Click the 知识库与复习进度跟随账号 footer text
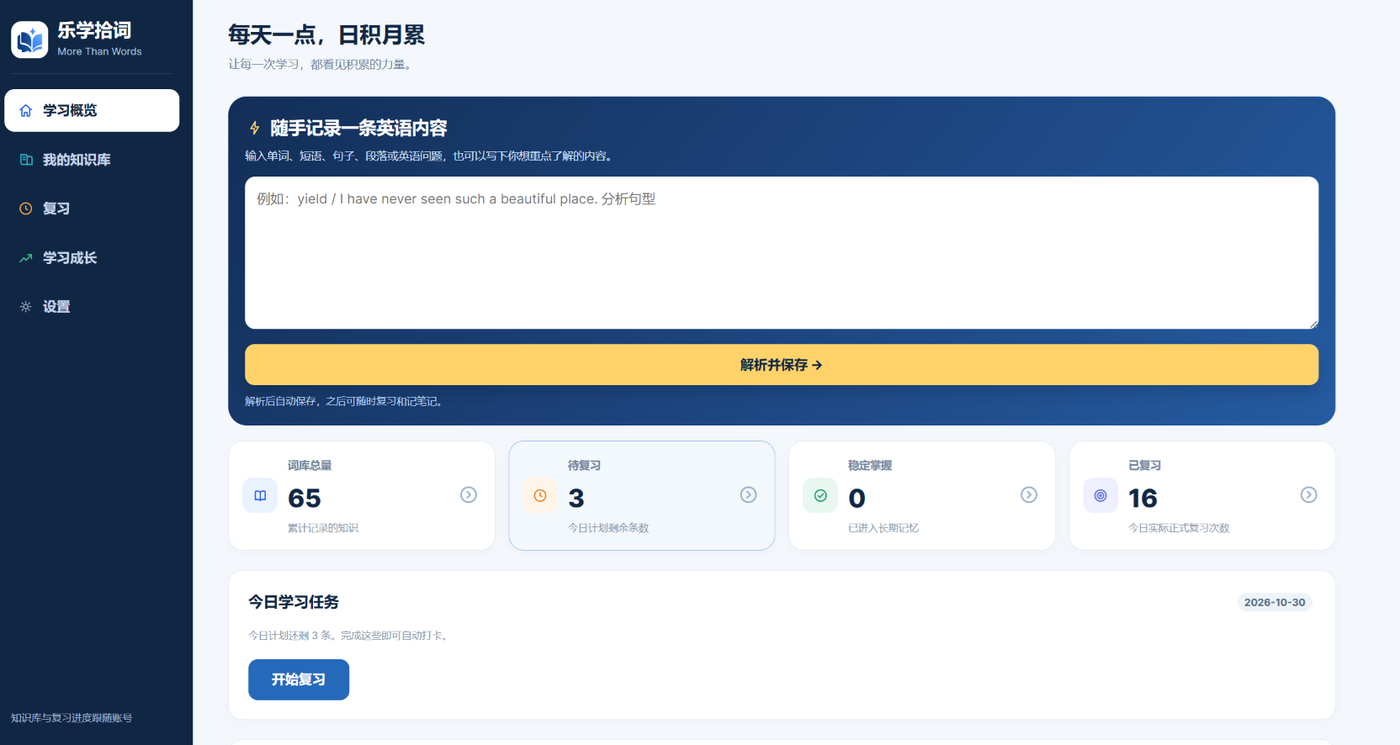The image size is (1400, 745). (x=71, y=718)
